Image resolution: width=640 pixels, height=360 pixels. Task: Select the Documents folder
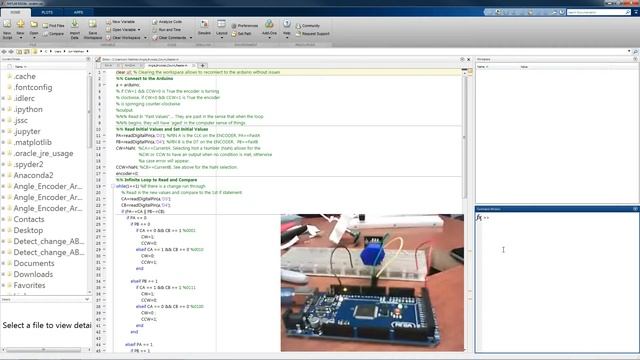point(33,264)
